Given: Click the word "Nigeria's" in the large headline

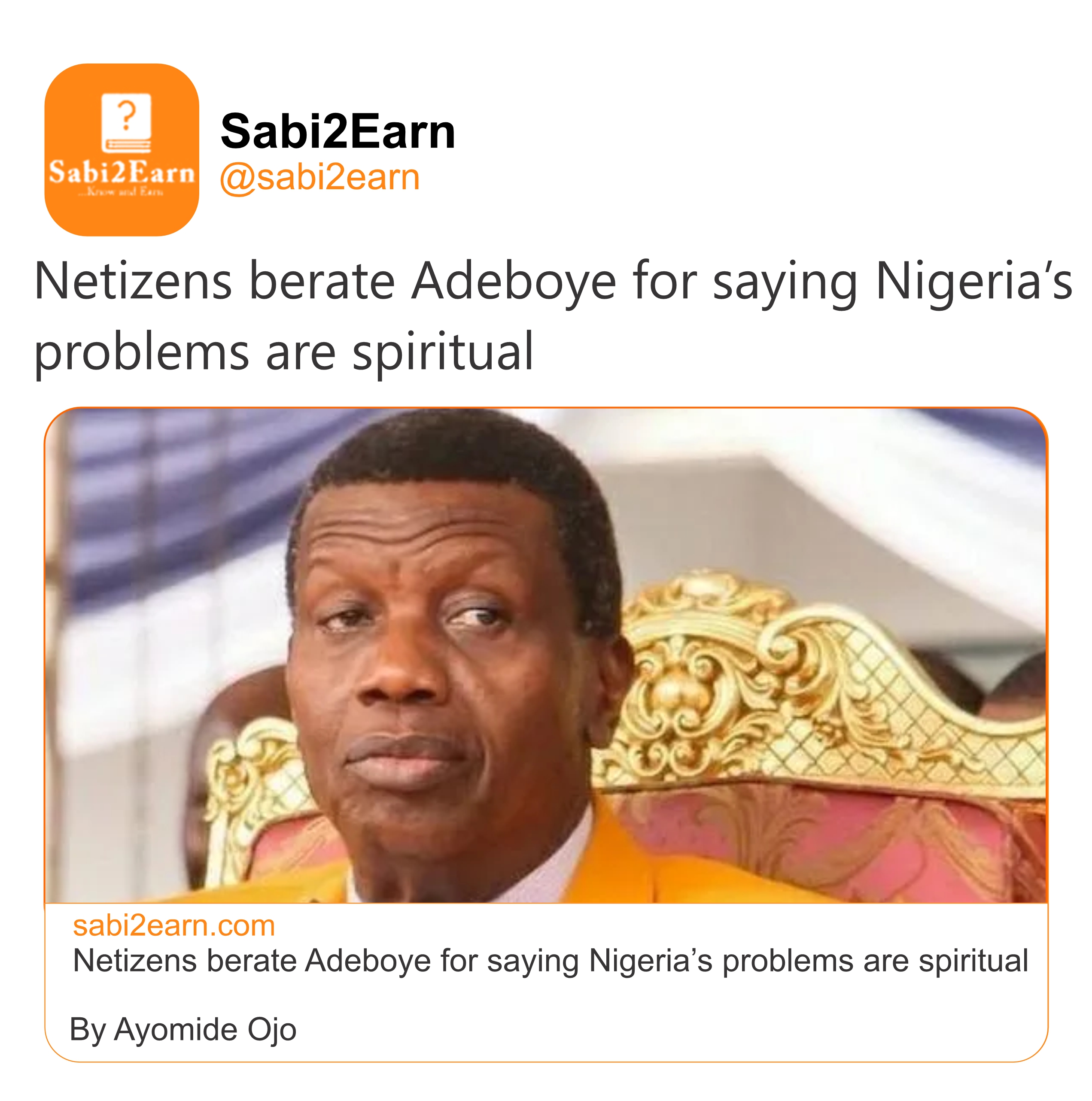Looking at the screenshot, I should click(x=973, y=281).
